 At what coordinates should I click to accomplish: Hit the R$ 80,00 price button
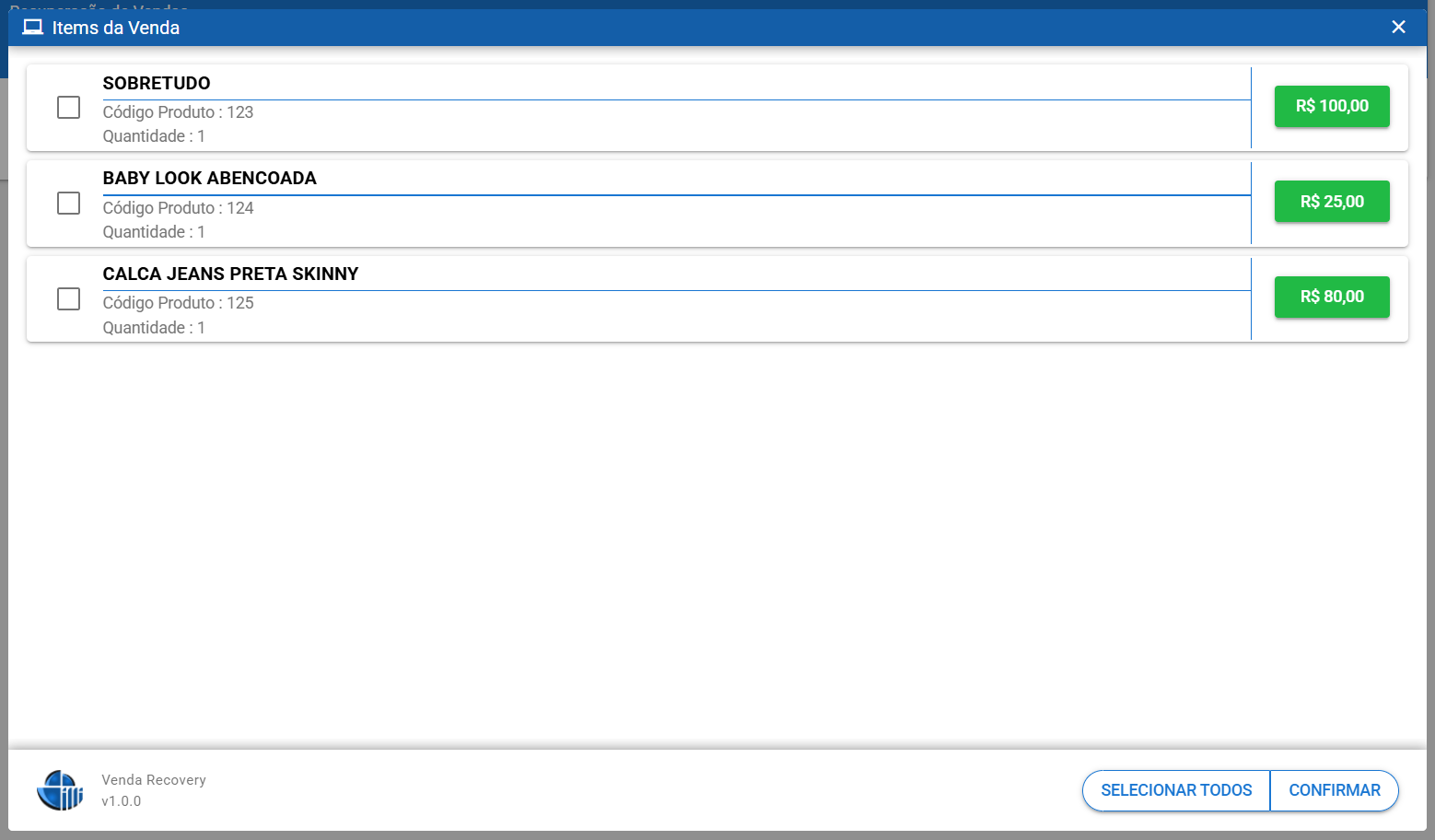(1331, 297)
